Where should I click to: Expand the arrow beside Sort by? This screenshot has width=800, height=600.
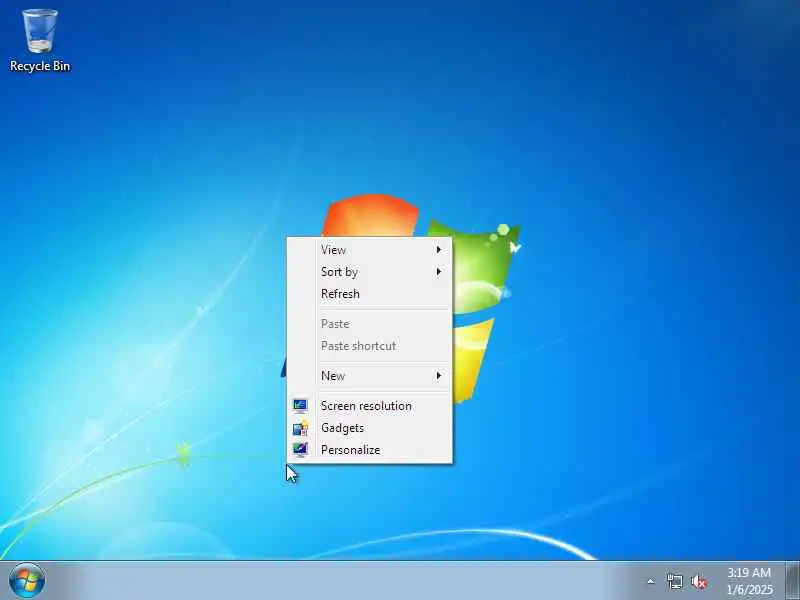point(439,272)
